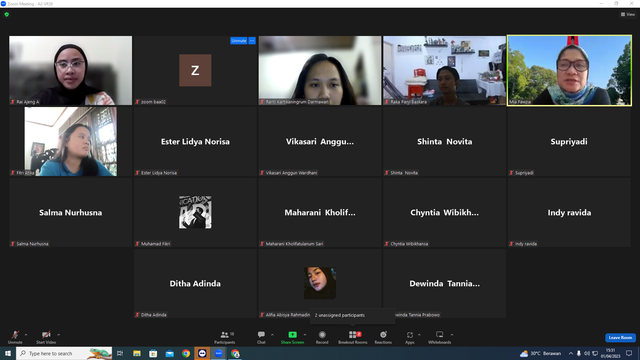The width and height of the screenshot is (640, 360).
Task: Click the green Share Screen icon
Action: coord(292,335)
